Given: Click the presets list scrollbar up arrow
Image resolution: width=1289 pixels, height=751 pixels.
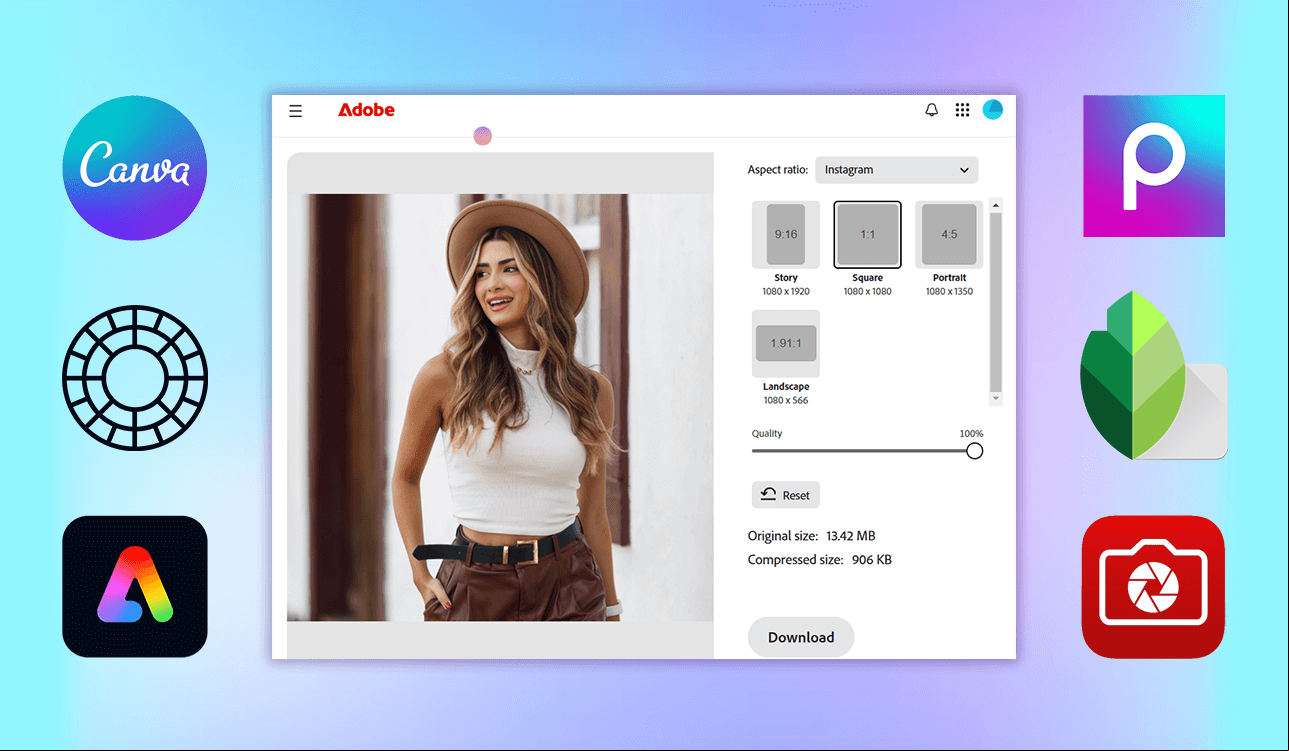Looking at the screenshot, I should click(996, 205).
